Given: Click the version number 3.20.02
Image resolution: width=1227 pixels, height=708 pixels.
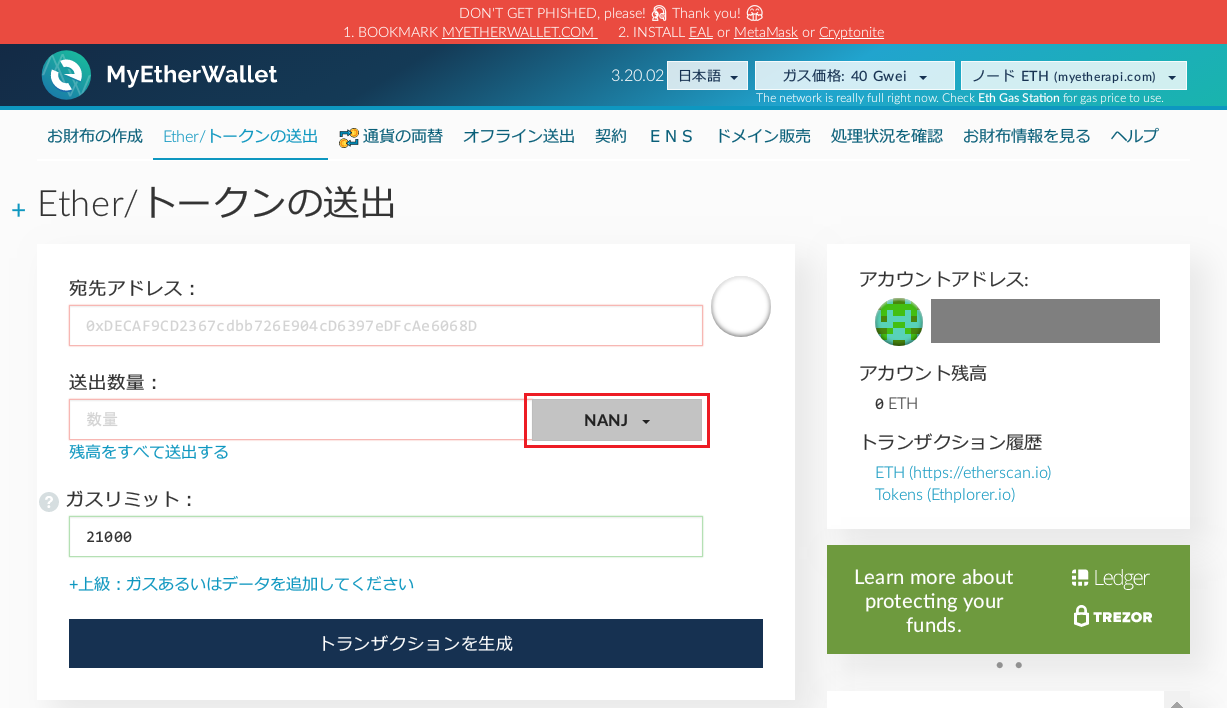Looking at the screenshot, I should (x=637, y=76).
